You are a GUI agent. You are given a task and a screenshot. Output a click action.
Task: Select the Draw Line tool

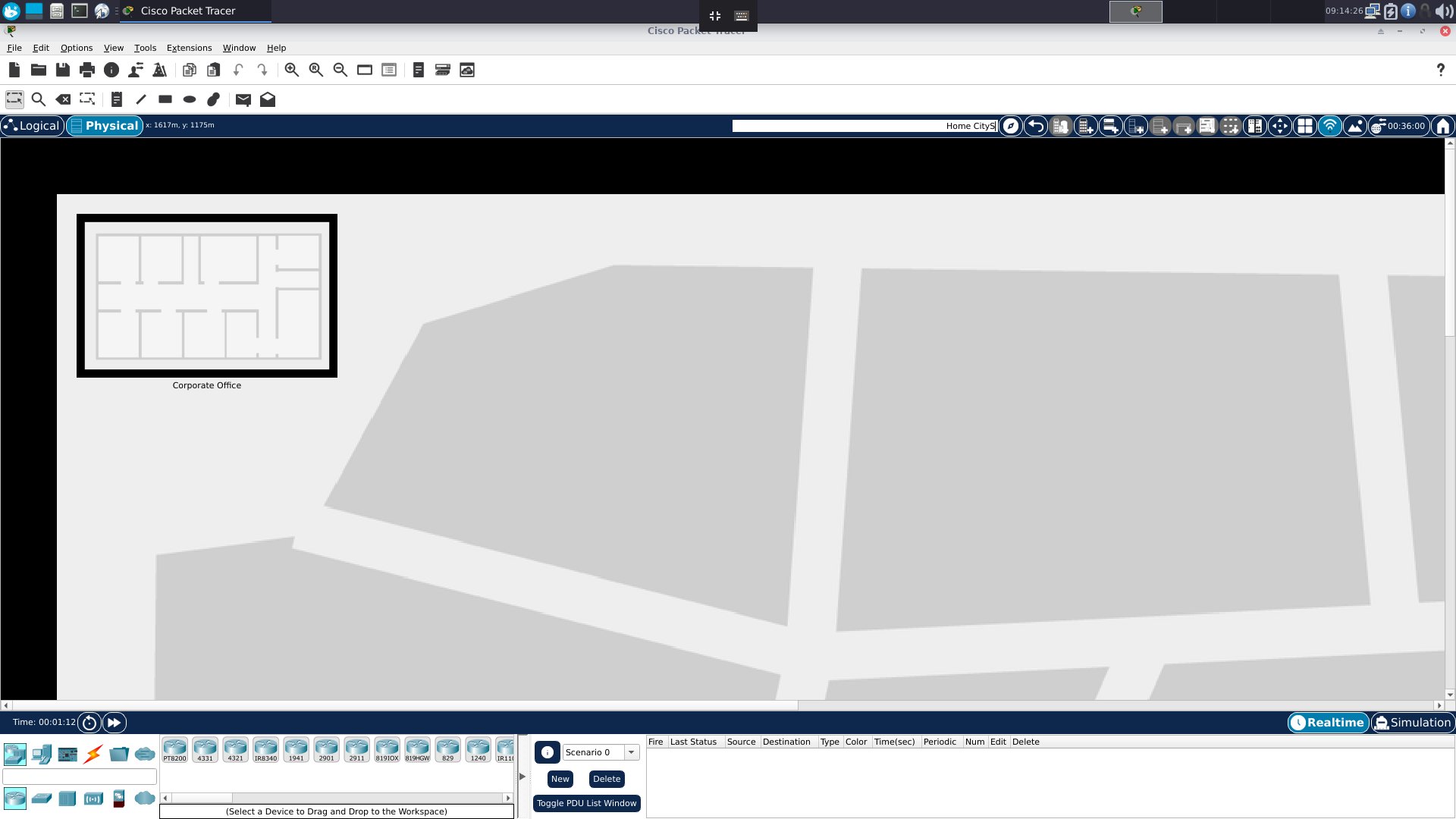tap(141, 99)
